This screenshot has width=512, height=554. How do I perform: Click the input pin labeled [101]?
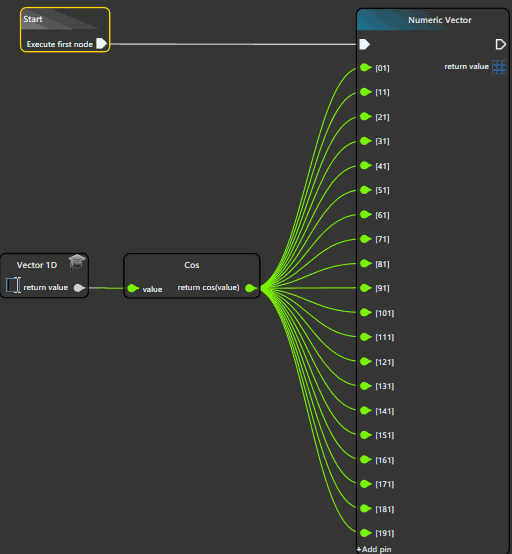coord(366,313)
